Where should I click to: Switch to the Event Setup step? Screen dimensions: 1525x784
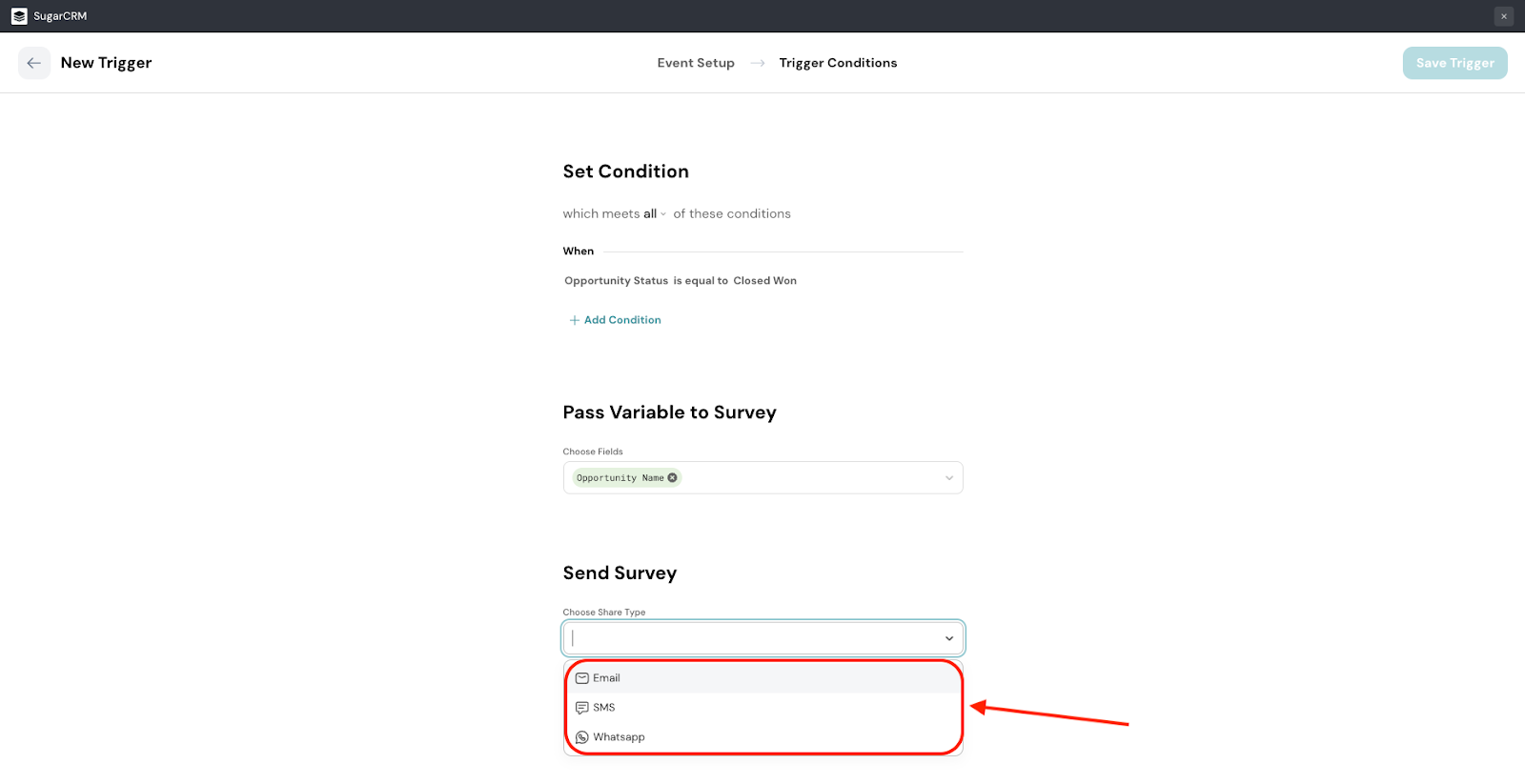[x=696, y=63]
